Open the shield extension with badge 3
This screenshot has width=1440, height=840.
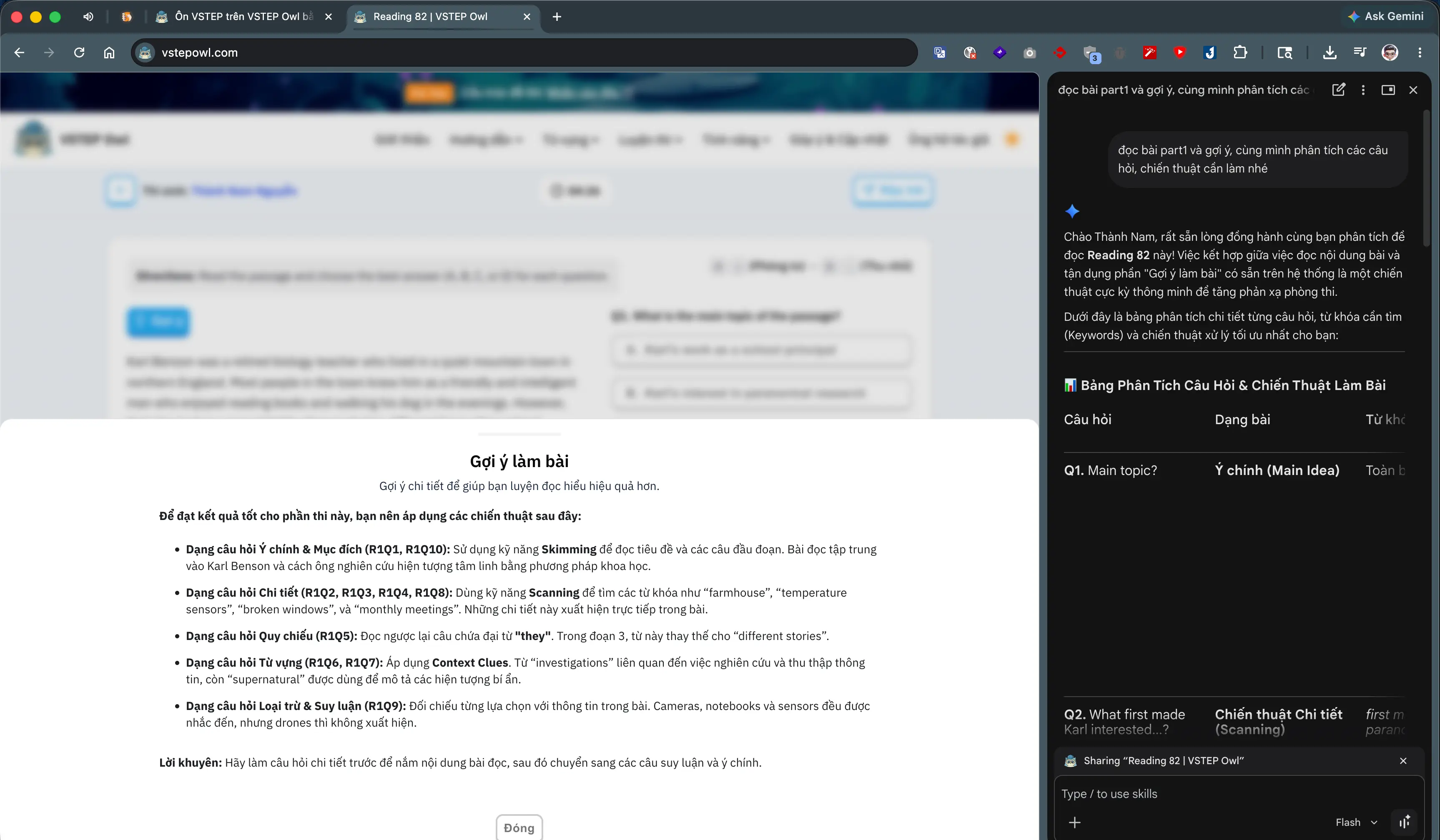point(1091,54)
